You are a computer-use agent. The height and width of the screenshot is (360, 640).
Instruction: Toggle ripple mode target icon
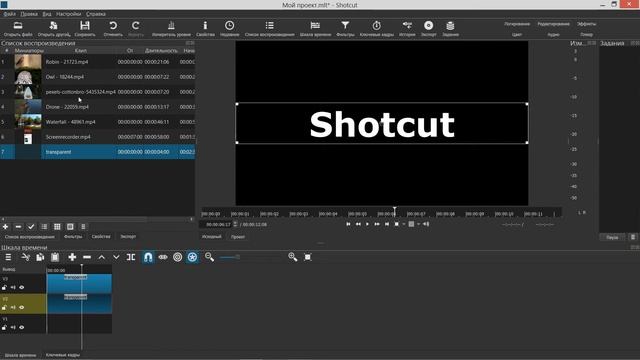coord(178,257)
